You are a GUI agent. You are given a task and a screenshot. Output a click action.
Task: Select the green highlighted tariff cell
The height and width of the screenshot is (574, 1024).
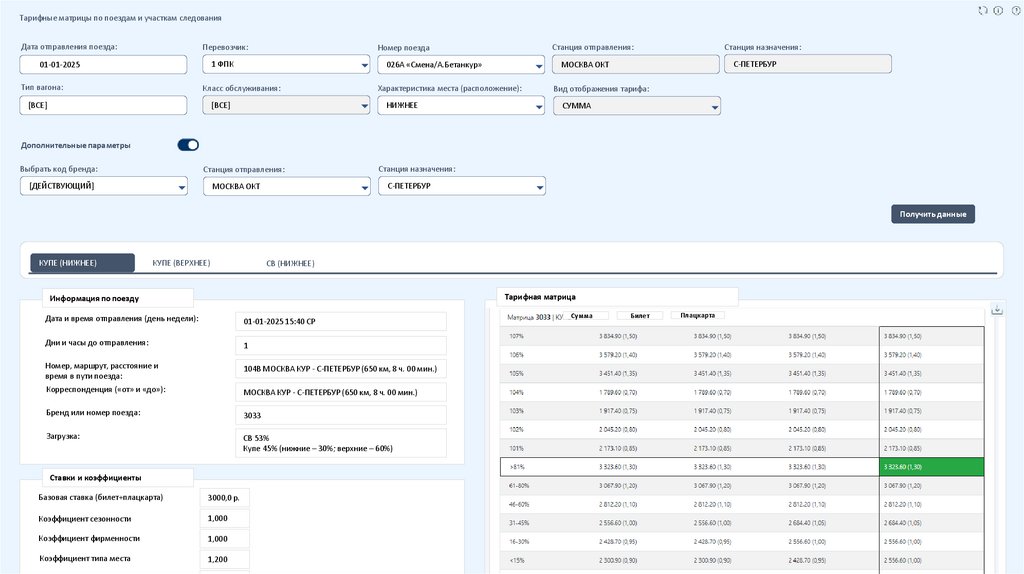(x=931, y=467)
